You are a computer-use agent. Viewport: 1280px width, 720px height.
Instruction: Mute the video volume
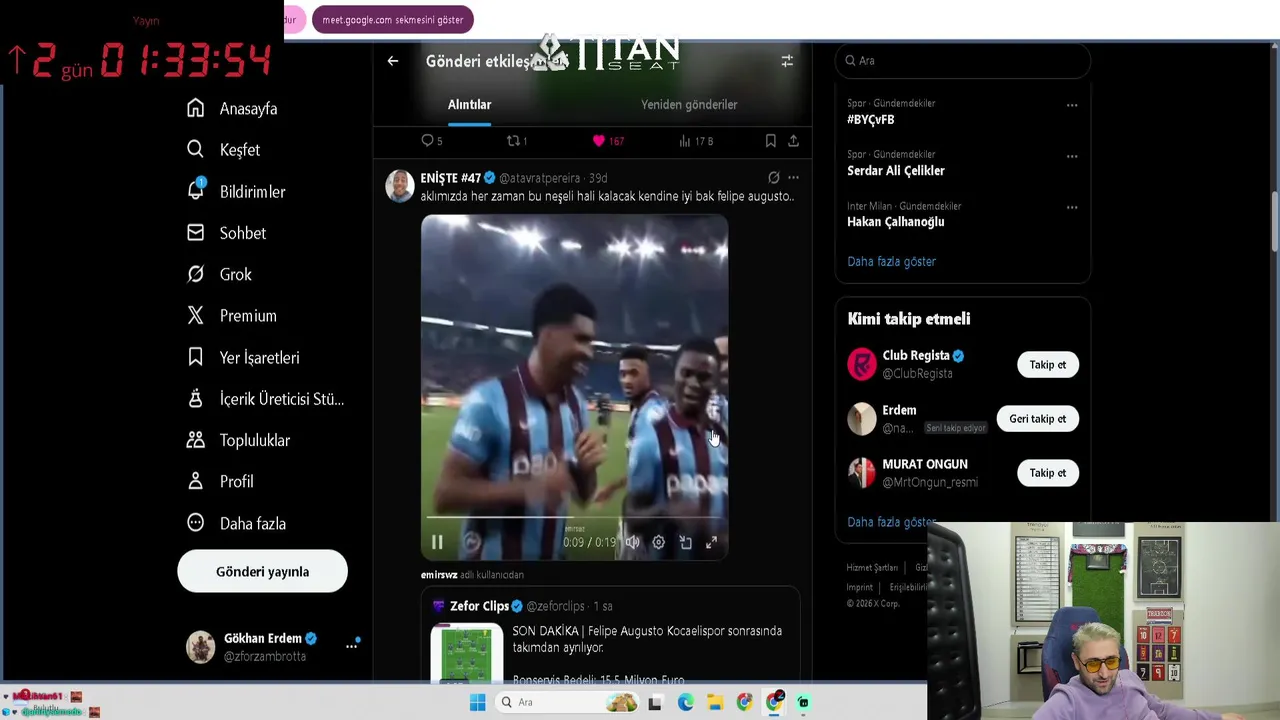[632, 542]
